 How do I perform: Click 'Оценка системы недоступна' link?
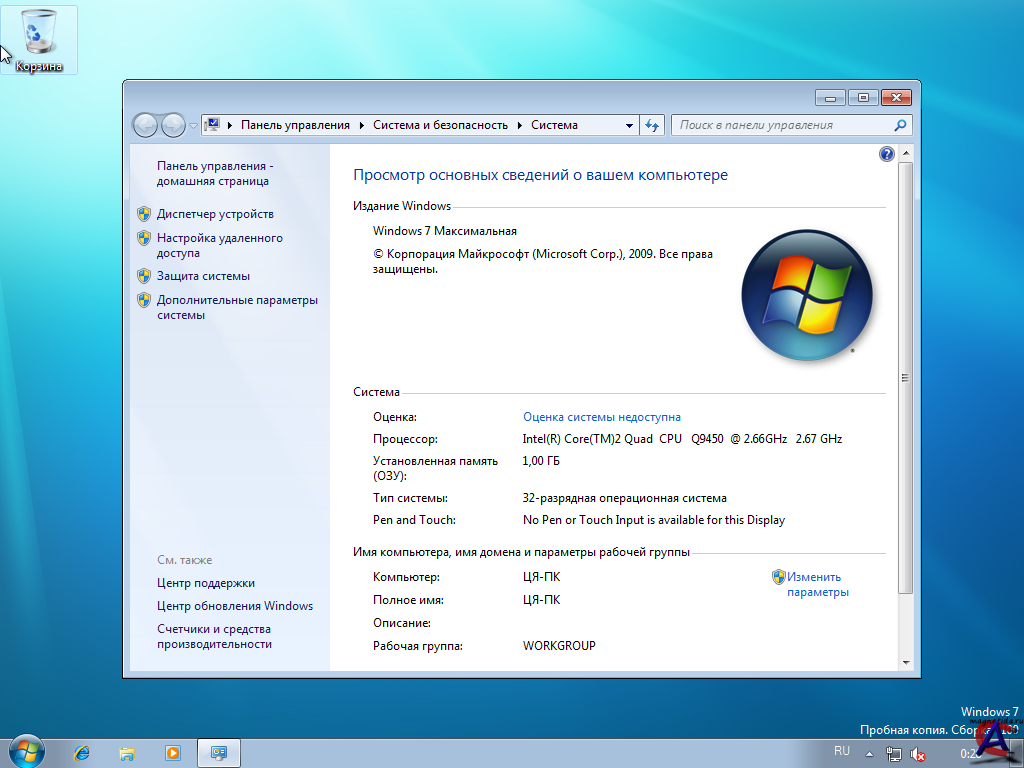(x=601, y=417)
